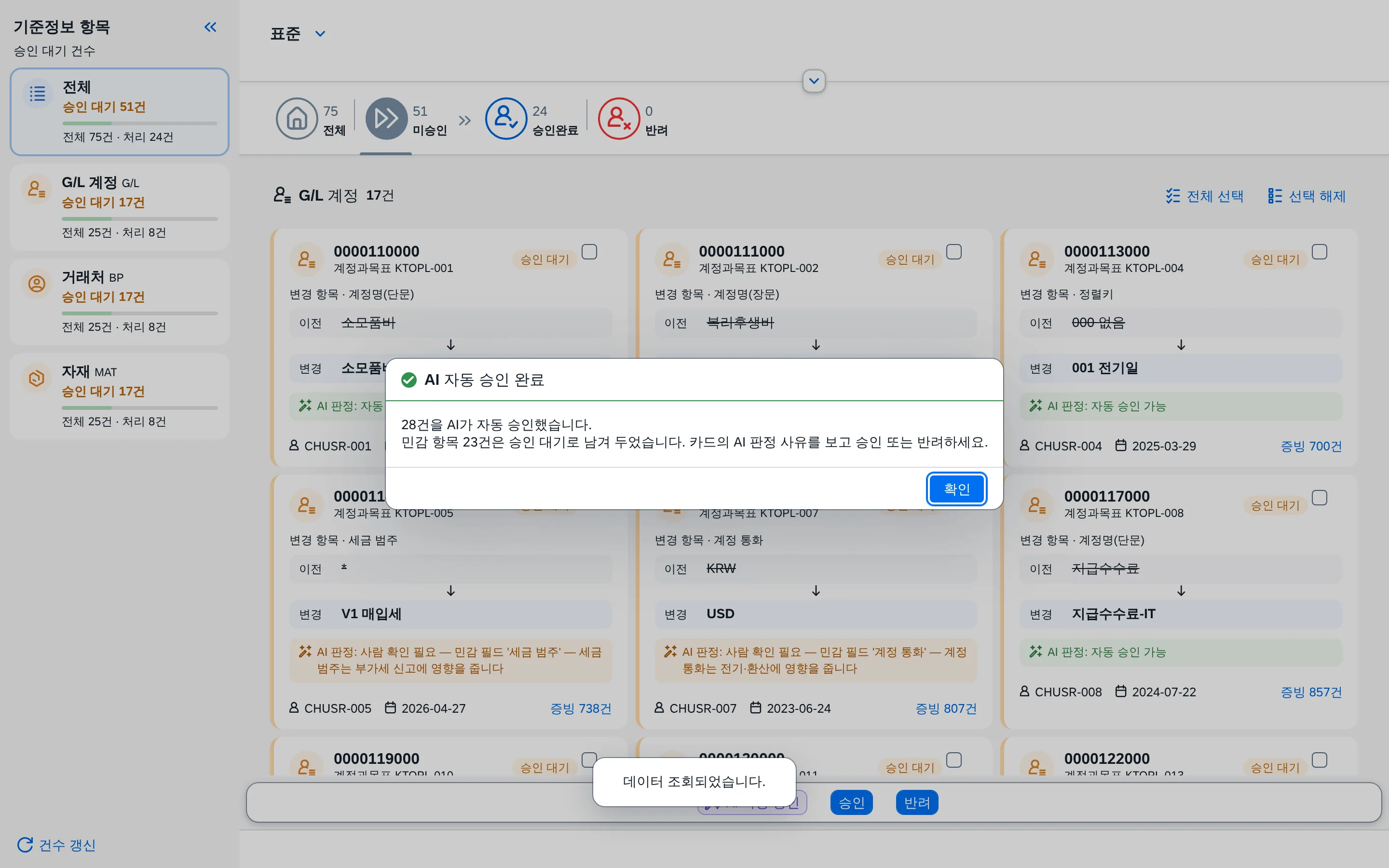Click user icon beside CHUSR-005

[294, 708]
